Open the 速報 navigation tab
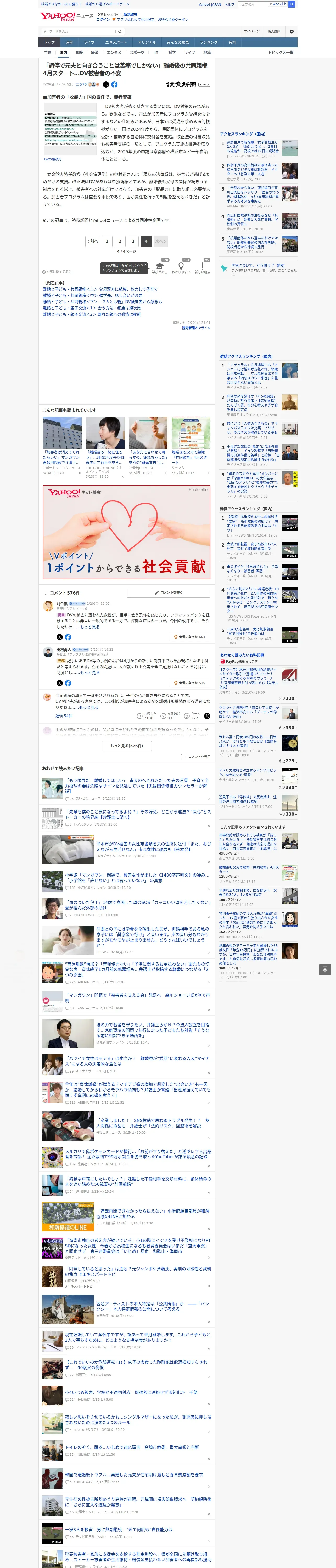Image resolution: width=336 pixels, height=1568 pixels. (69, 43)
